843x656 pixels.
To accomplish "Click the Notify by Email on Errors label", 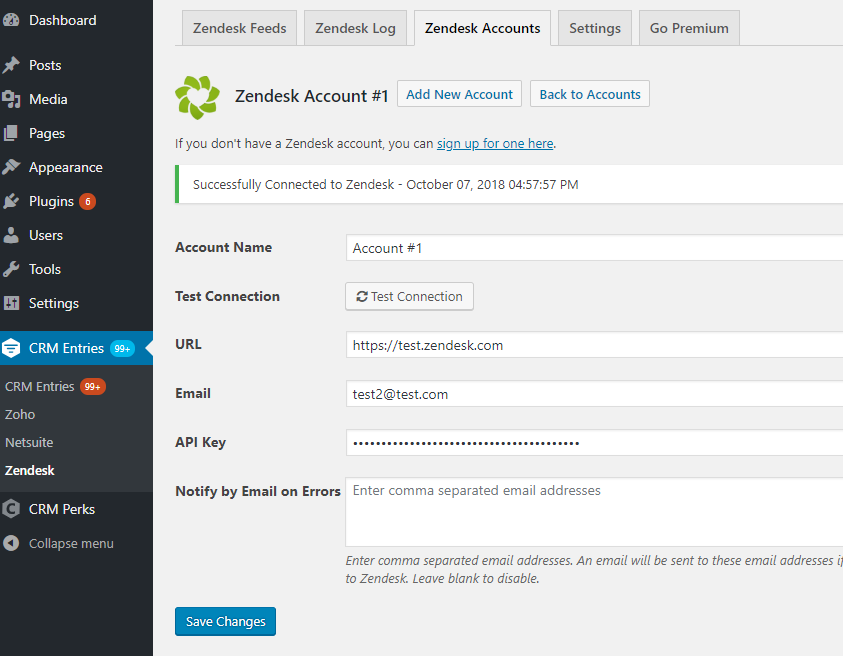I will (258, 491).
